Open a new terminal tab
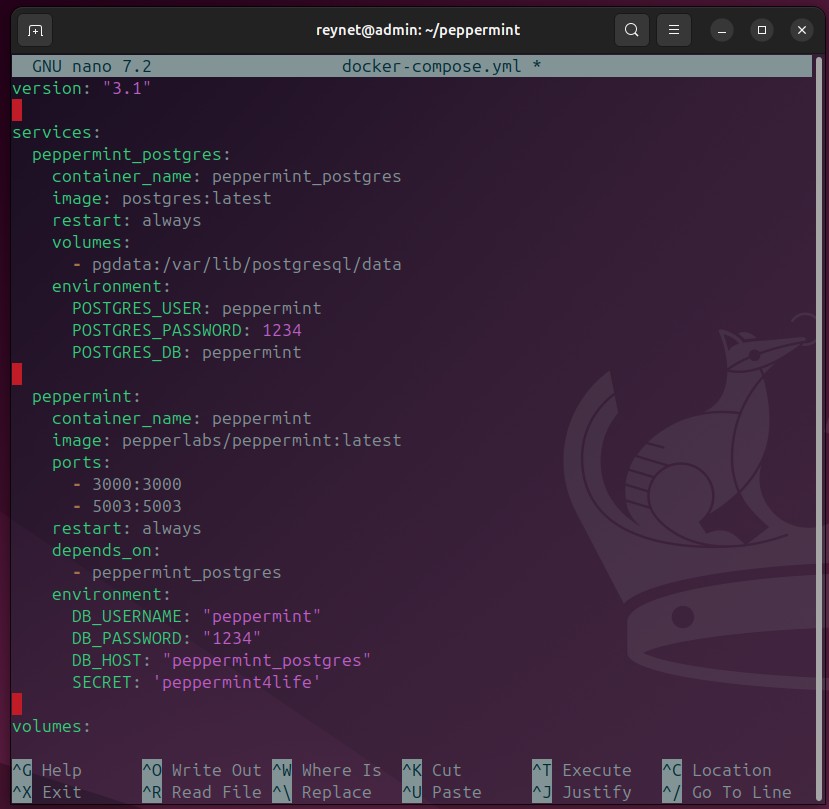 35,31
